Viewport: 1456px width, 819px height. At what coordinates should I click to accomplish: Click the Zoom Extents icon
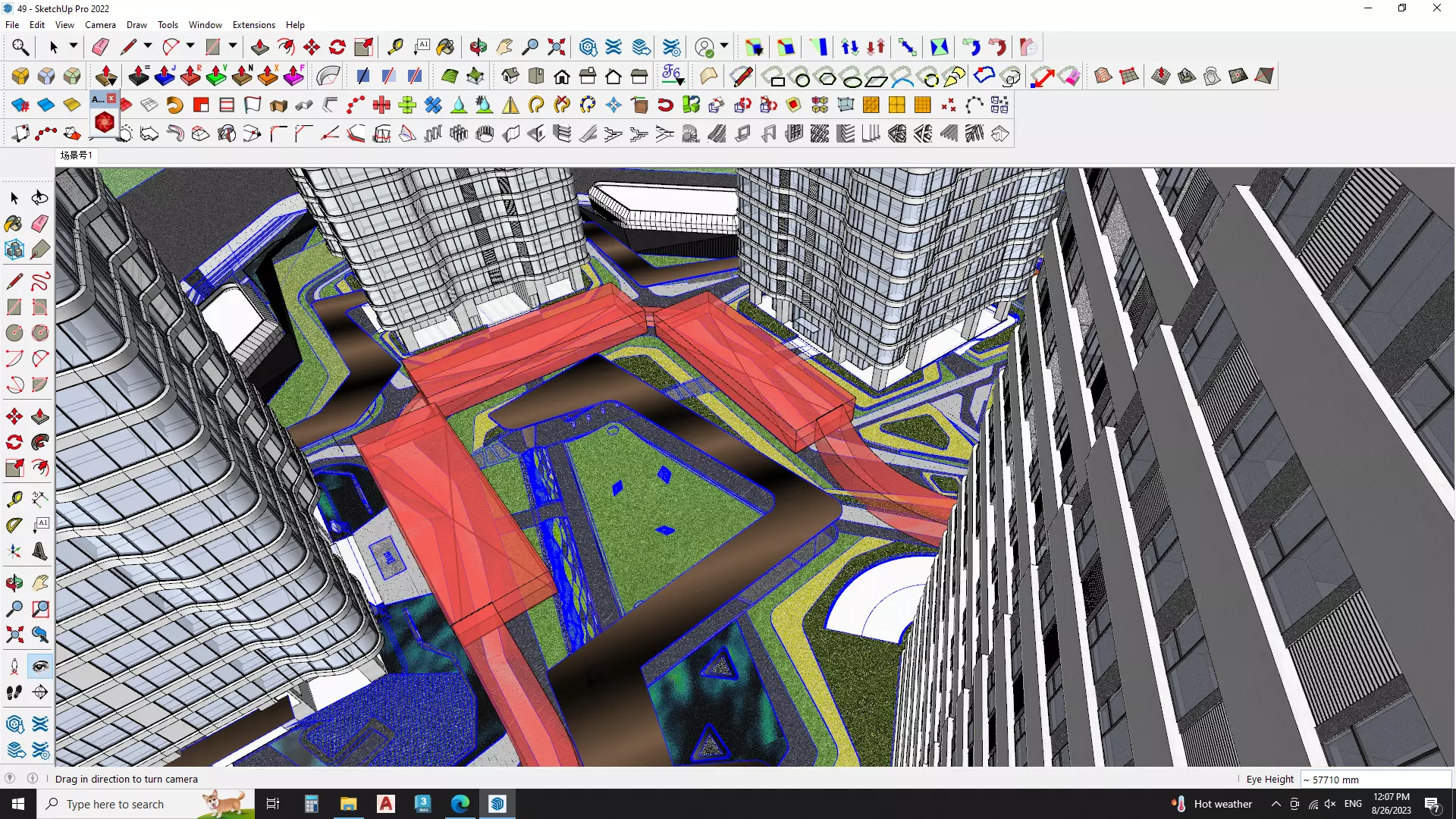click(556, 47)
